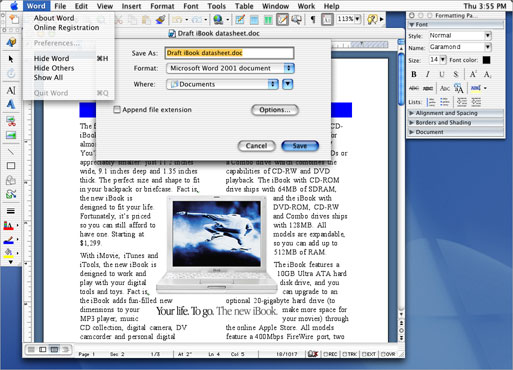Click the Save As filename field
Screen dimensions: 513x370
point(229,53)
